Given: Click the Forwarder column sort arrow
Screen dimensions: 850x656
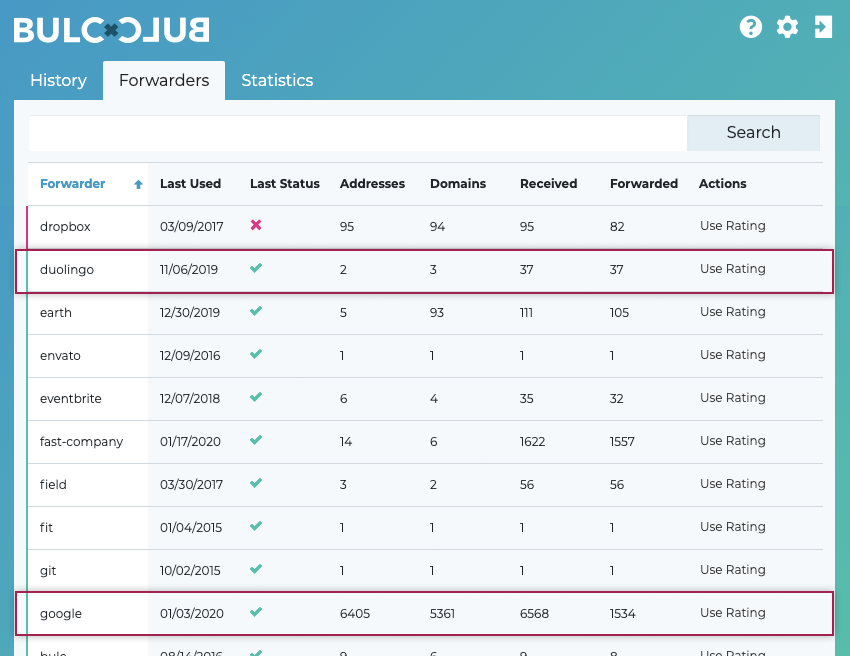Looking at the screenshot, I should (138, 184).
